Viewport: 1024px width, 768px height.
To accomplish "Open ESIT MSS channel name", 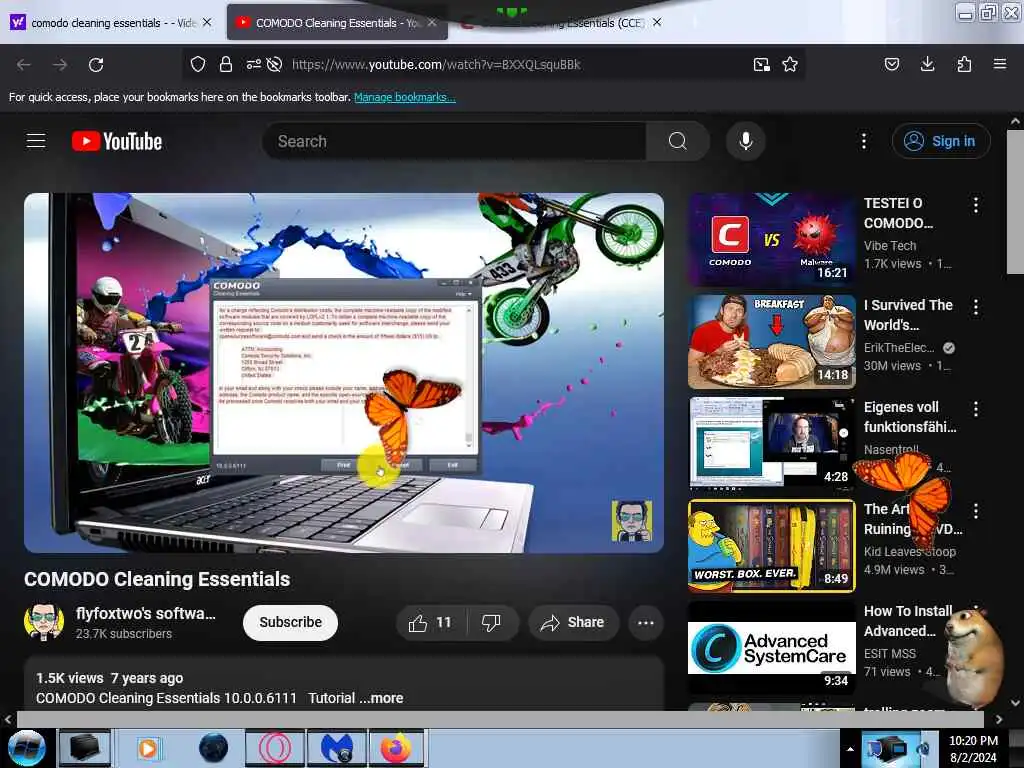I will click(x=889, y=654).
